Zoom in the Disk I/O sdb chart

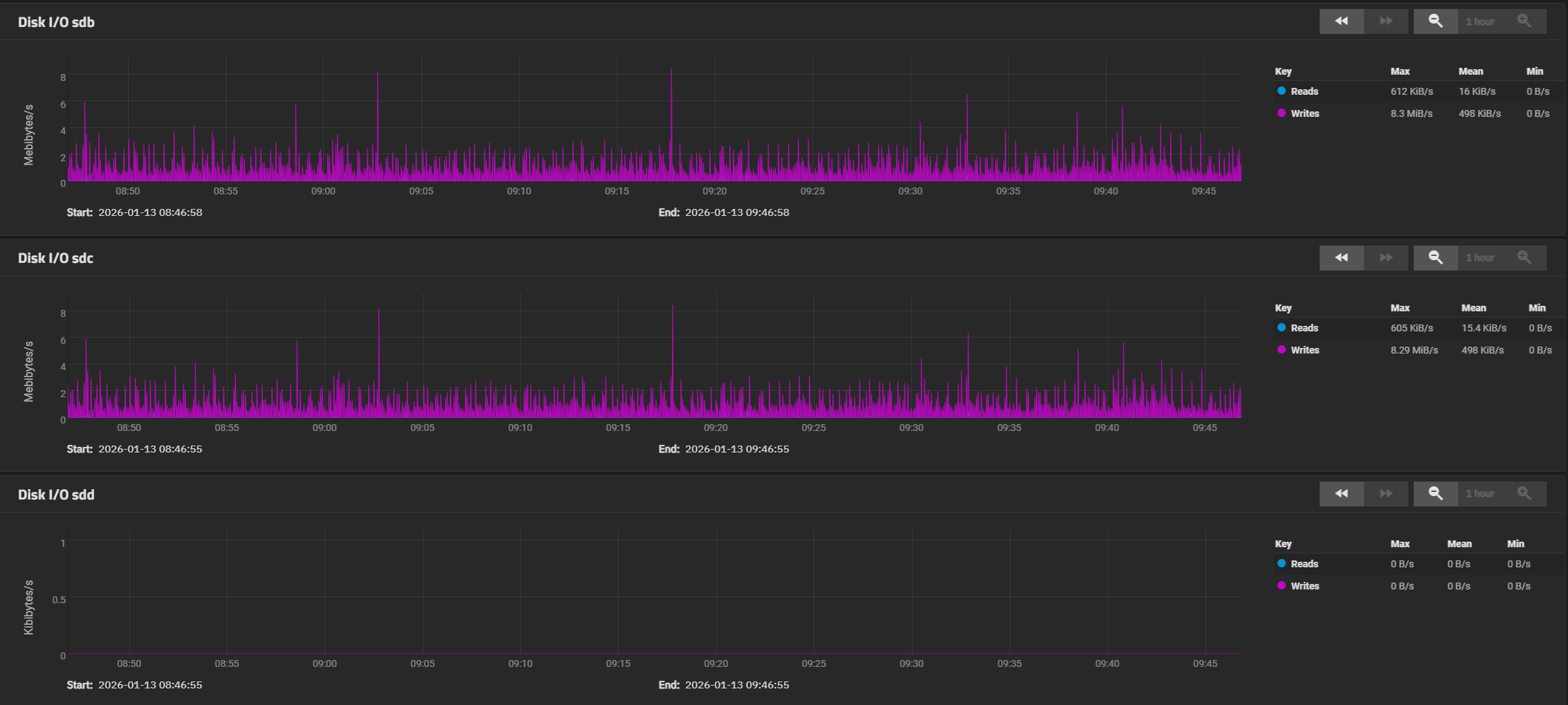pos(1524,21)
